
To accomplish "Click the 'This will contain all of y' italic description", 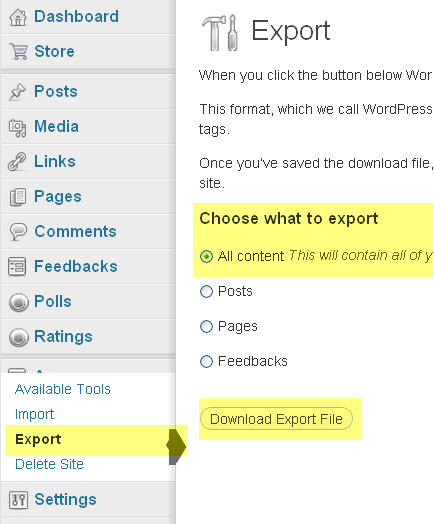I will [x=361, y=256].
